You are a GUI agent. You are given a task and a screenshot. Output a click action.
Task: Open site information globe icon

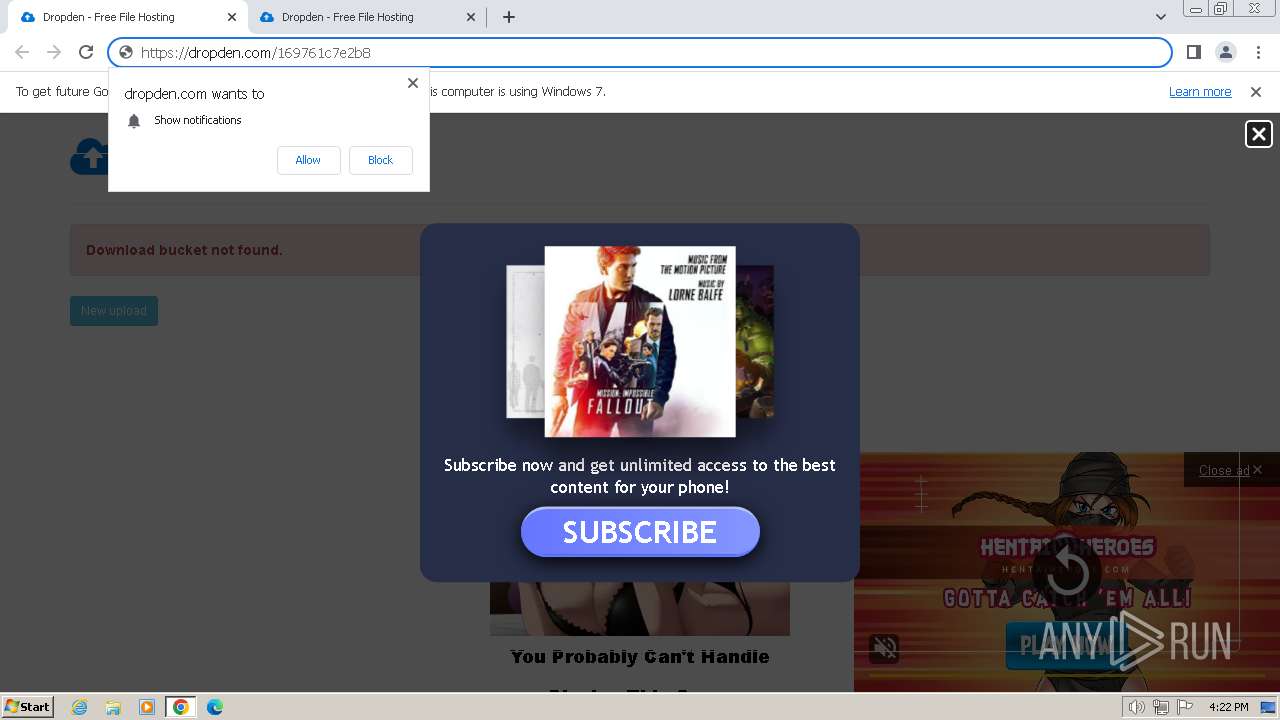pyautogui.click(x=125, y=53)
